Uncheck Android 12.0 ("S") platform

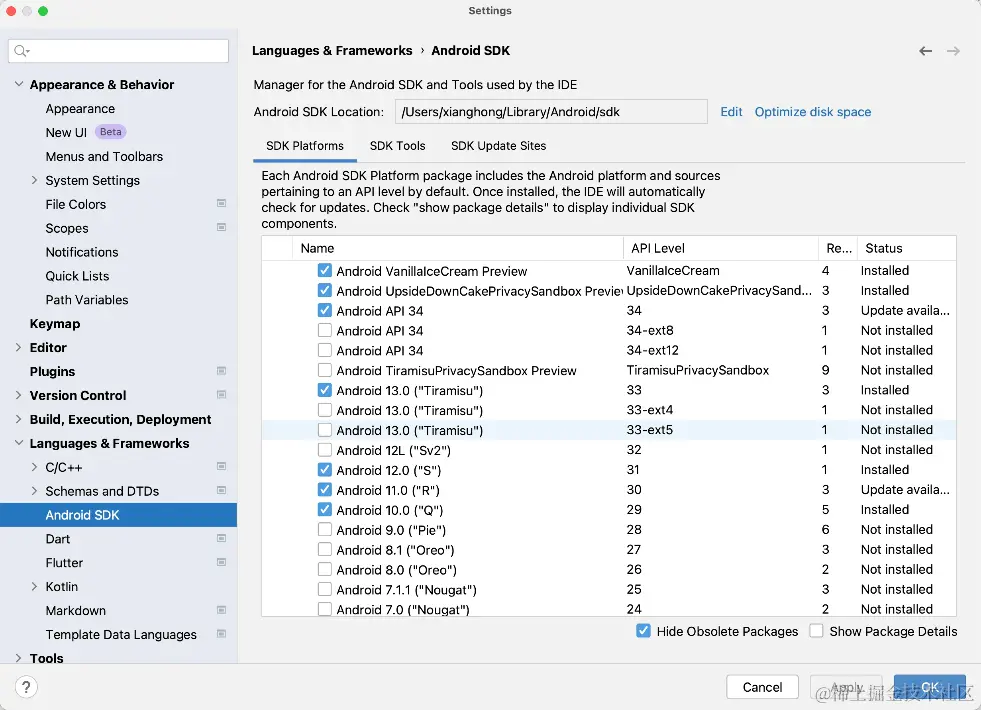click(x=325, y=470)
